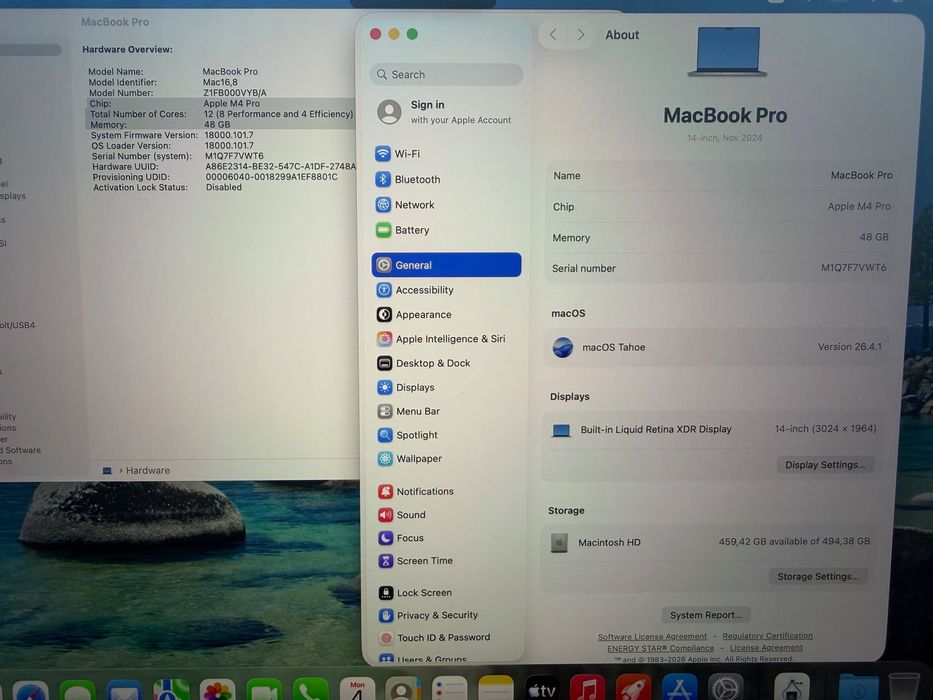Select the General sidebar item

446,265
